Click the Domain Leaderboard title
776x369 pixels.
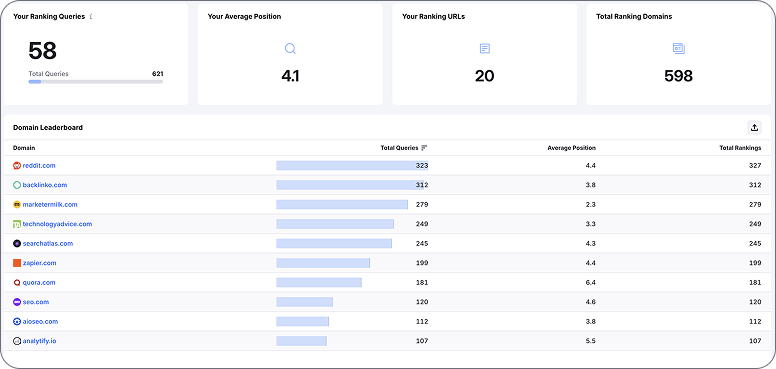48,128
